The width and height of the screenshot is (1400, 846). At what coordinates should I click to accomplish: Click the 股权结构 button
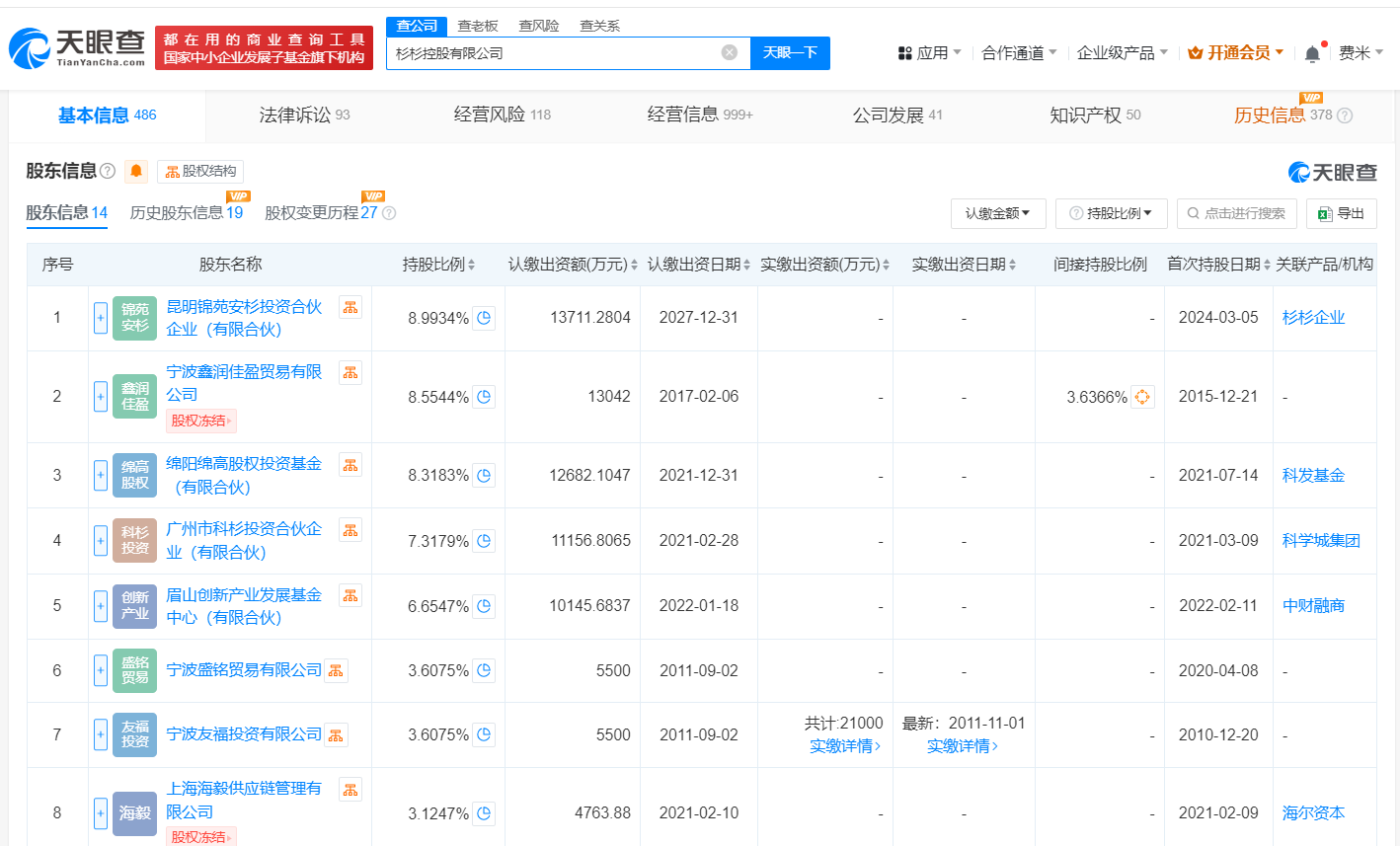coord(200,172)
